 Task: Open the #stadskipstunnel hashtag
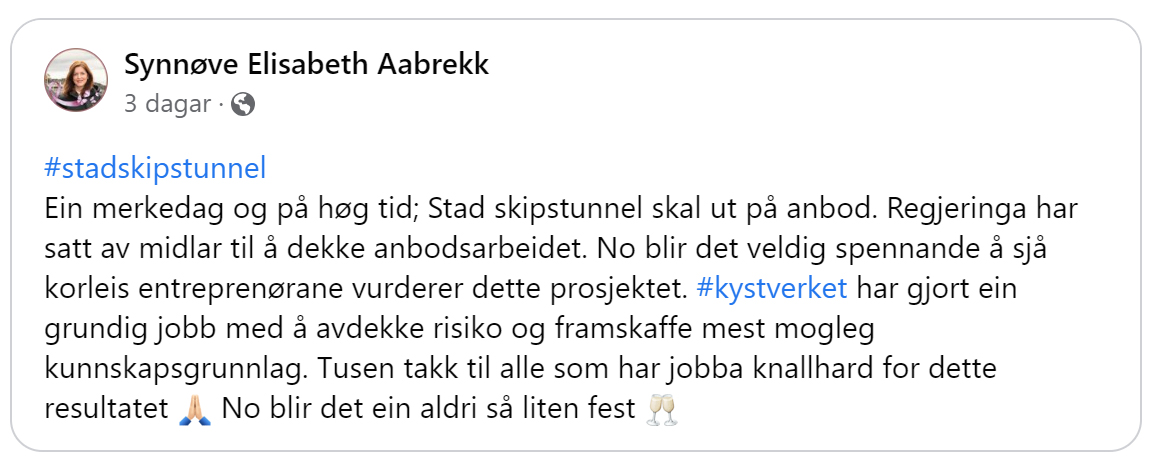[x=155, y=169]
